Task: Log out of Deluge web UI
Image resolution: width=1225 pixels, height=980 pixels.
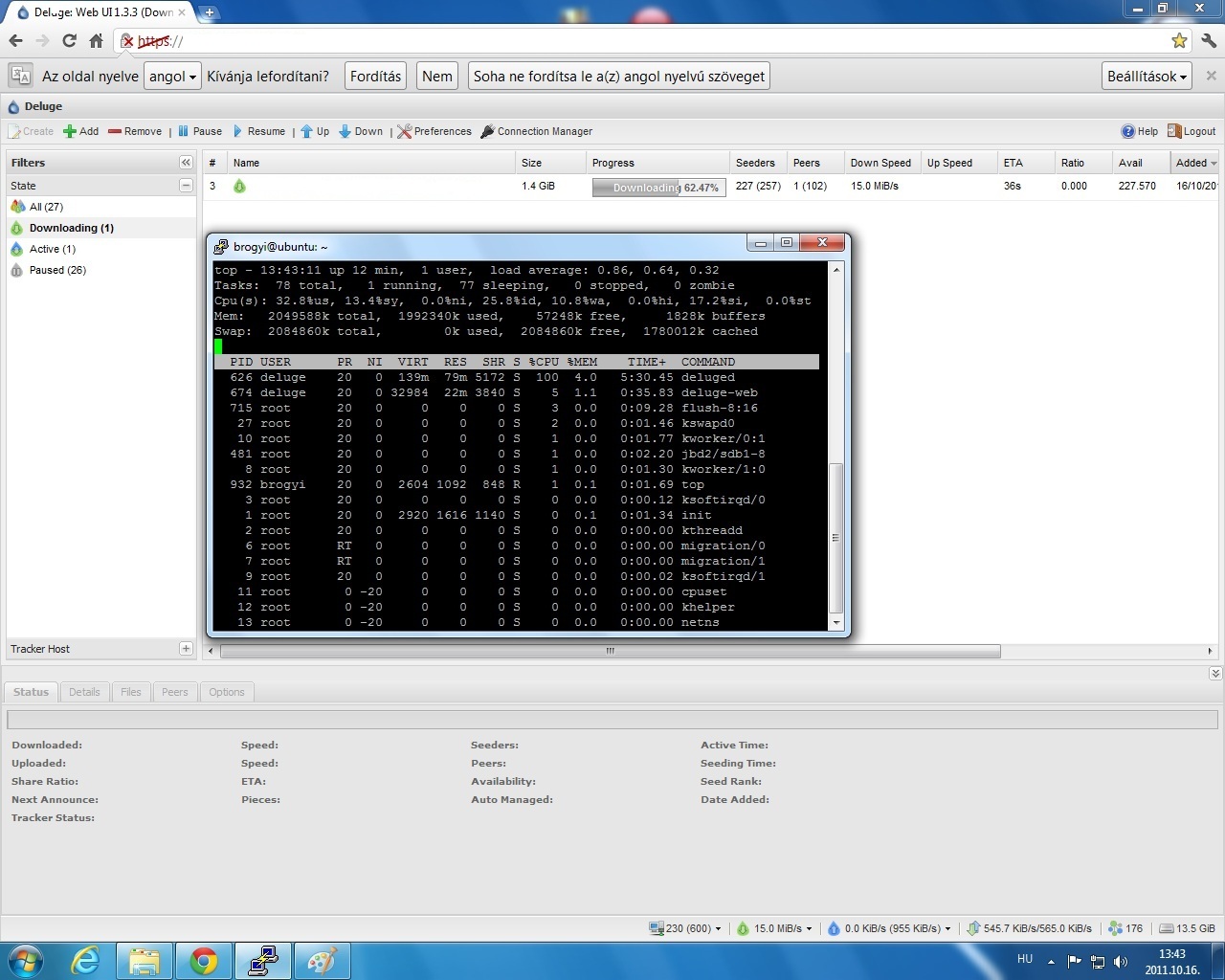Action: 1192,131
